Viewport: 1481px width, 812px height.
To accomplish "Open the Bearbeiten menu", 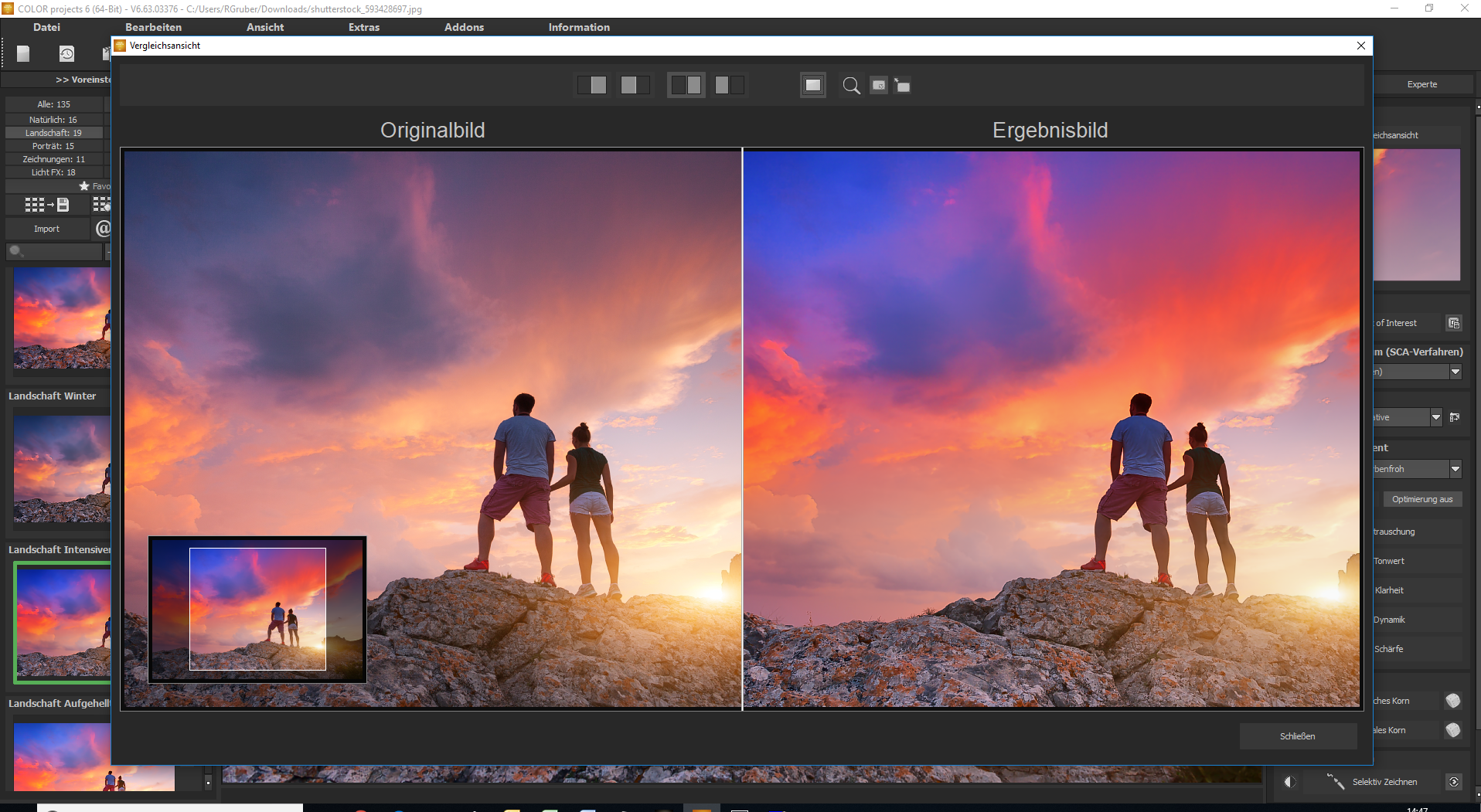I will (x=153, y=27).
